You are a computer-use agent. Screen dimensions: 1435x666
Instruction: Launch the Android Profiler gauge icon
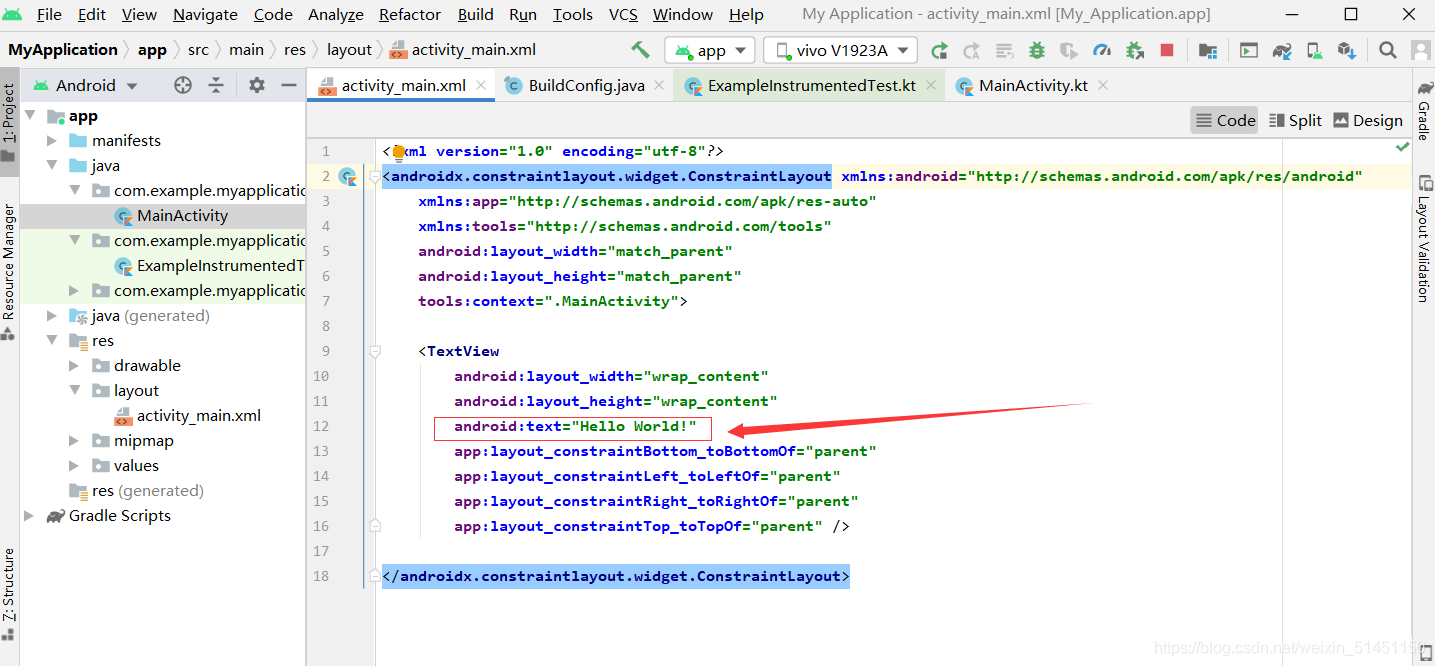click(x=1103, y=49)
